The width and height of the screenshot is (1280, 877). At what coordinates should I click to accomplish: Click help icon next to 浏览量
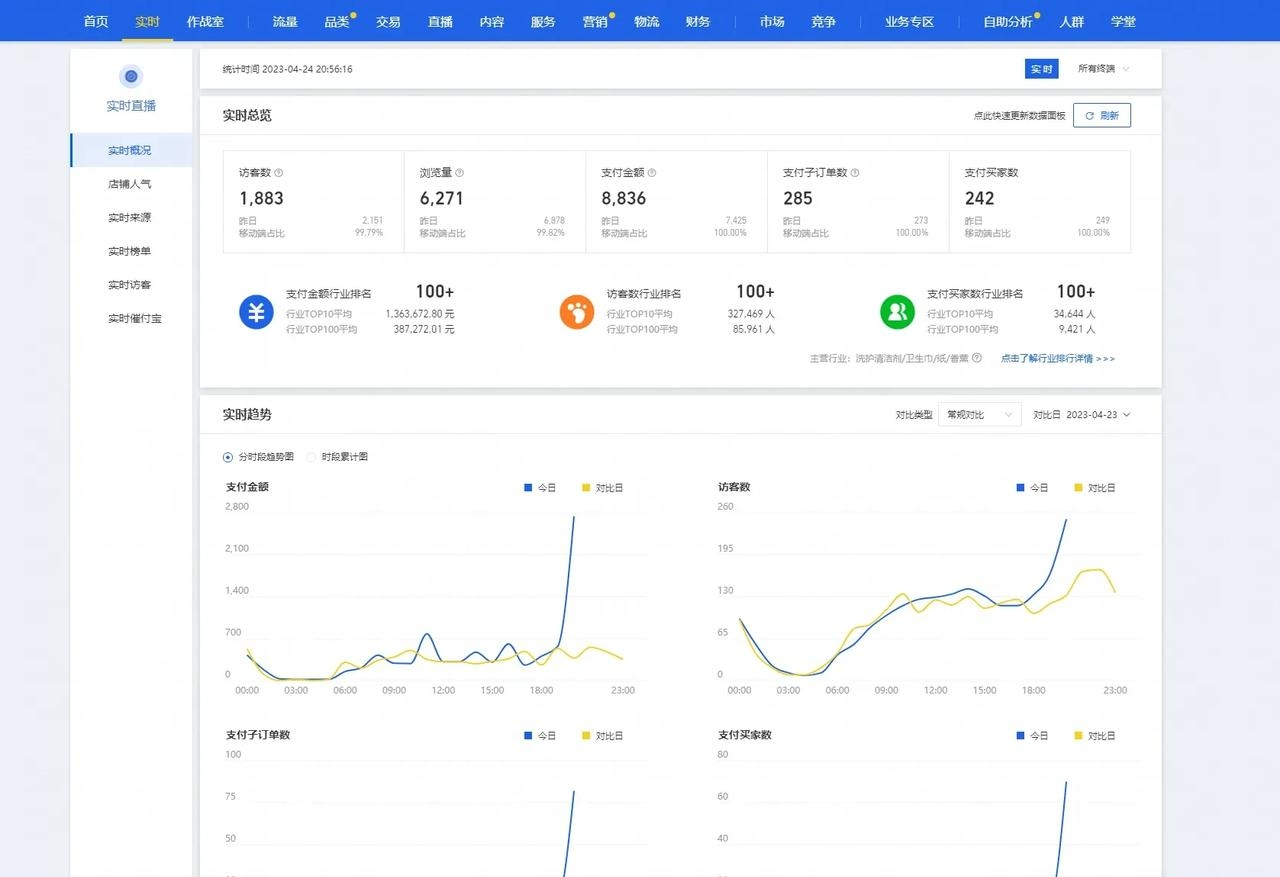(x=459, y=173)
